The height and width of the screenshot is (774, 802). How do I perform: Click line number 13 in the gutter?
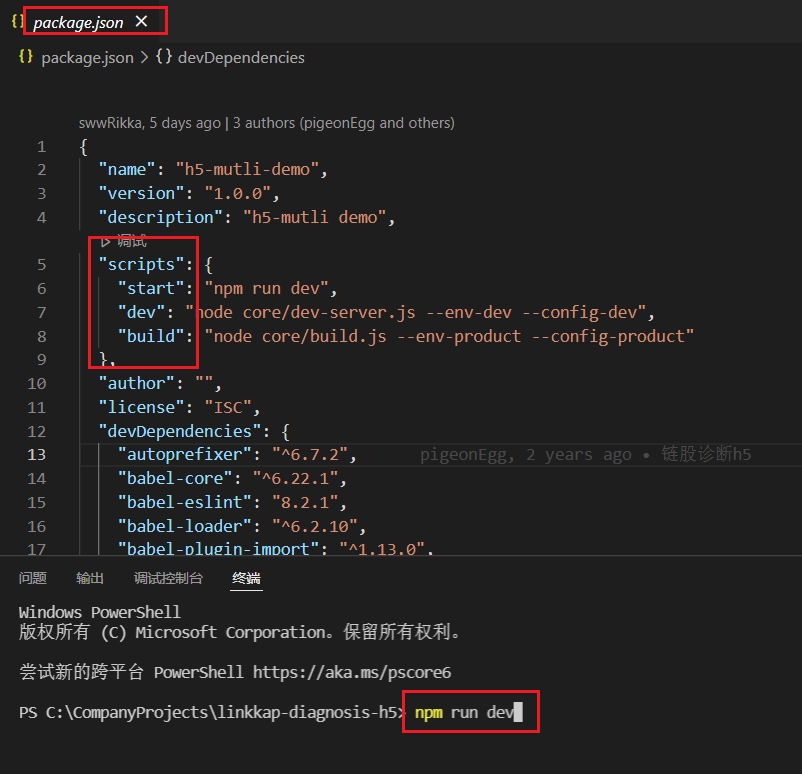[x=36, y=455]
